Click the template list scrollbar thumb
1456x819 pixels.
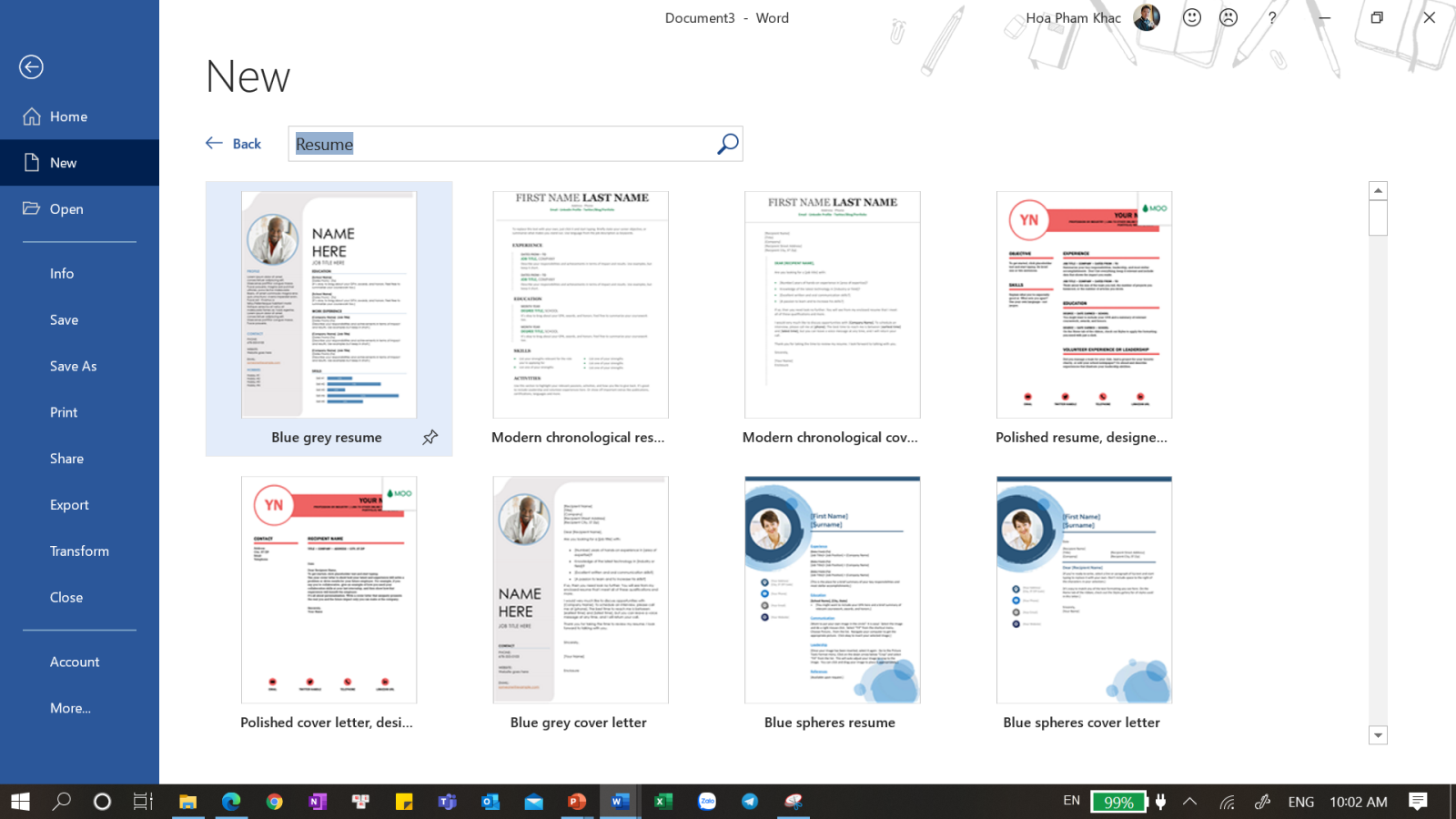(1378, 218)
